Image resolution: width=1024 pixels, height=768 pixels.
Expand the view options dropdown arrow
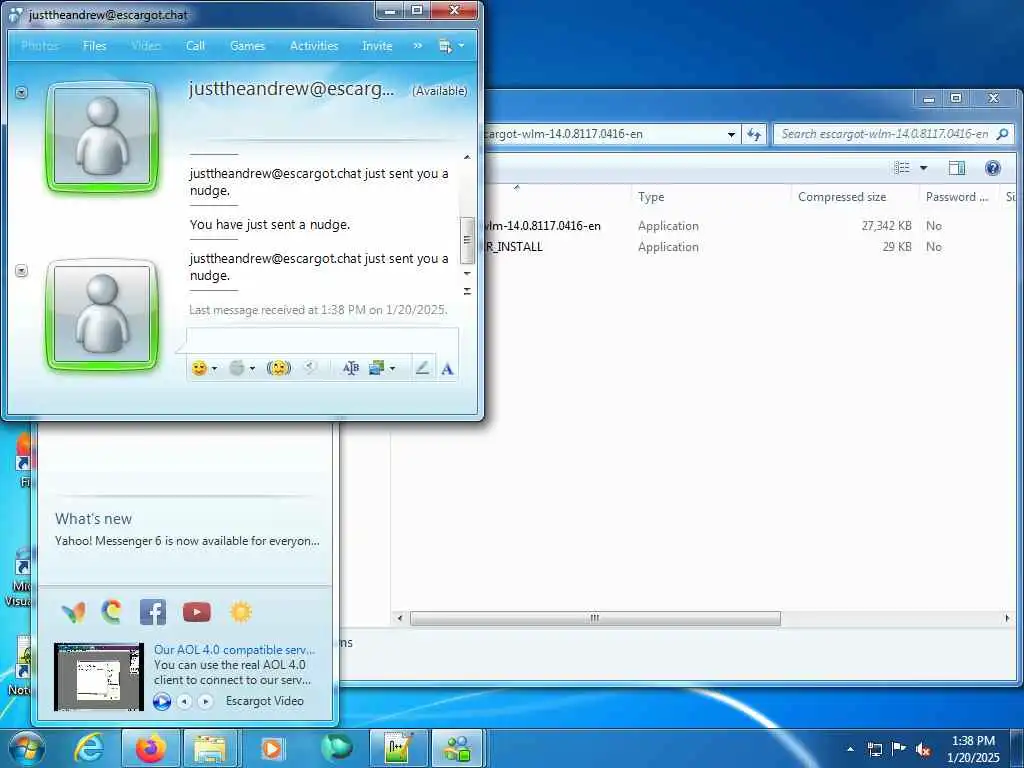tap(923, 168)
